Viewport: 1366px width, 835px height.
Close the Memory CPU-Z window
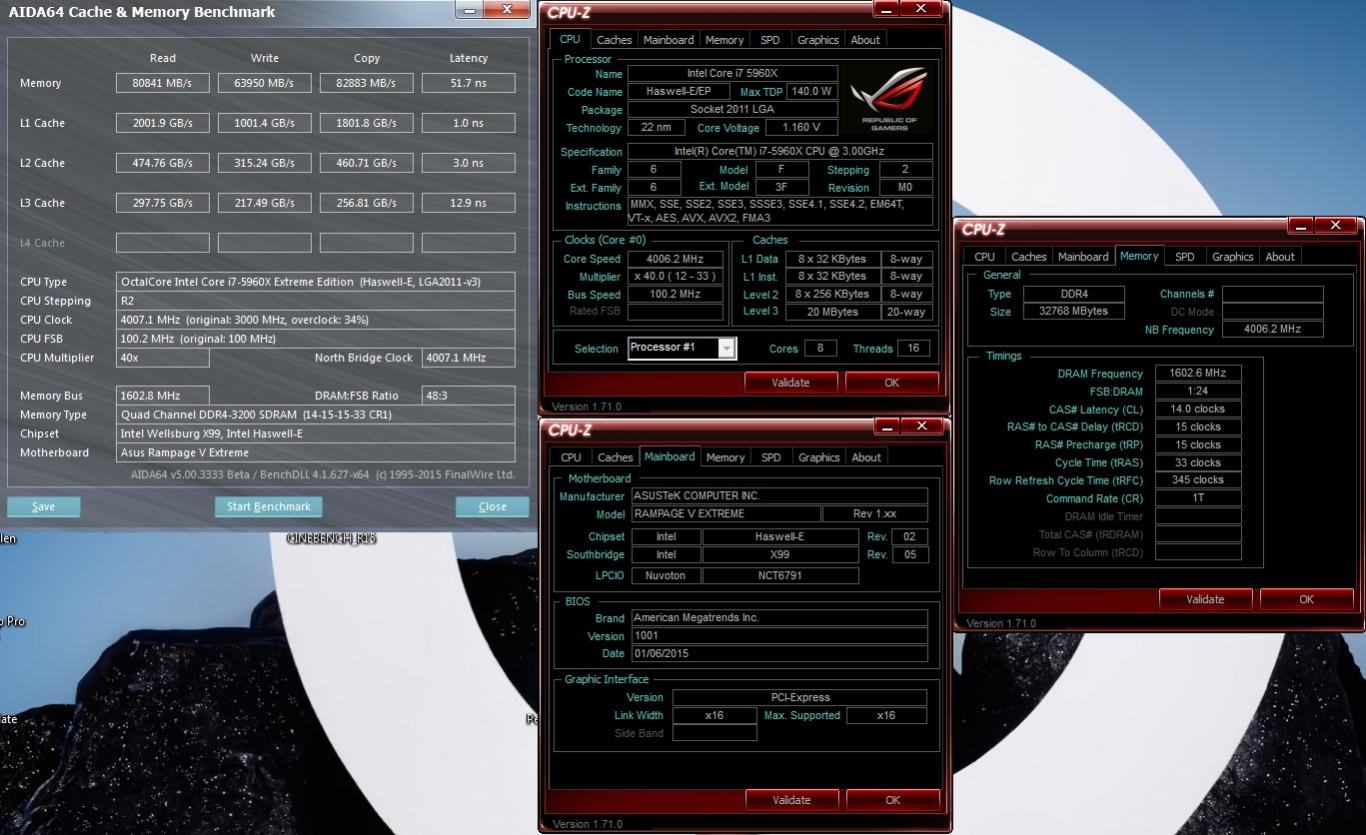pyautogui.click(x=1335, y=226)
